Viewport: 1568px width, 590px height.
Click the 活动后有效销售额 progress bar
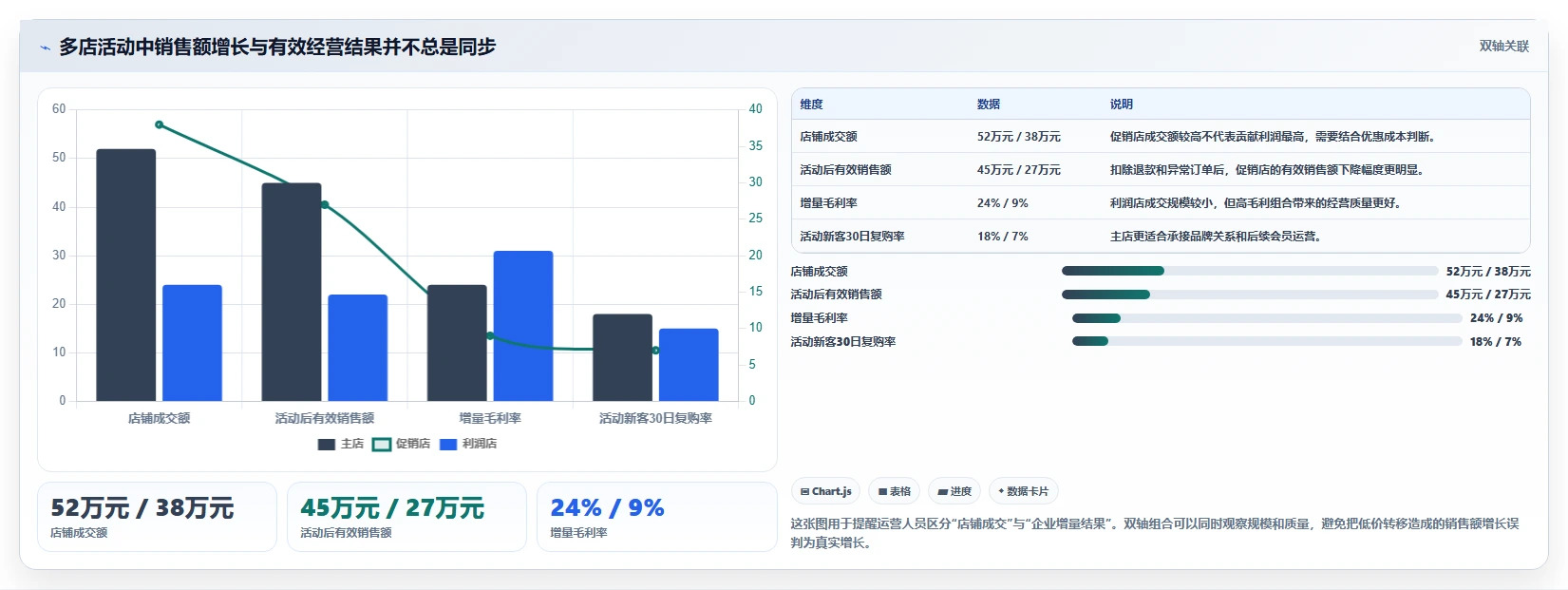[1250, 295]
